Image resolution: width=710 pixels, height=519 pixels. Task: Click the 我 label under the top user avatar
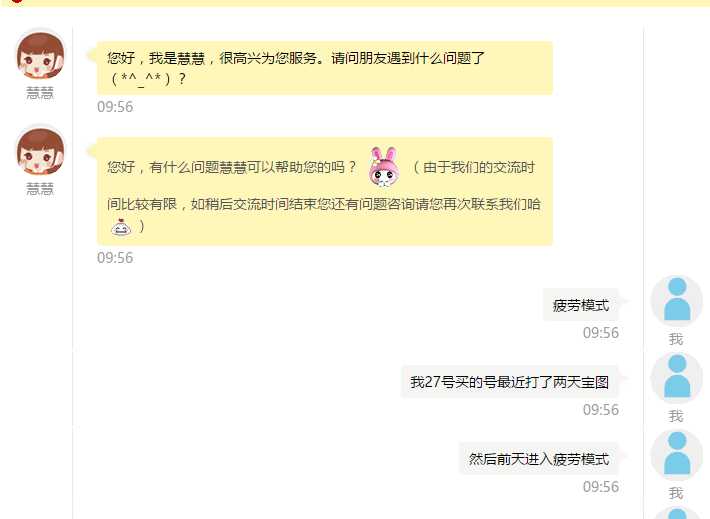click(x=676, y=339)
